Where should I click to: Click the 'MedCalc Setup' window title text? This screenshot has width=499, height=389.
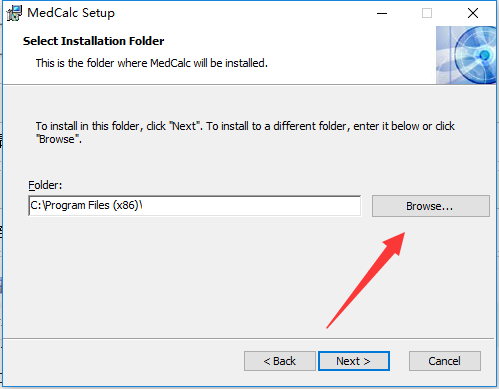click(x=71, y=13)
